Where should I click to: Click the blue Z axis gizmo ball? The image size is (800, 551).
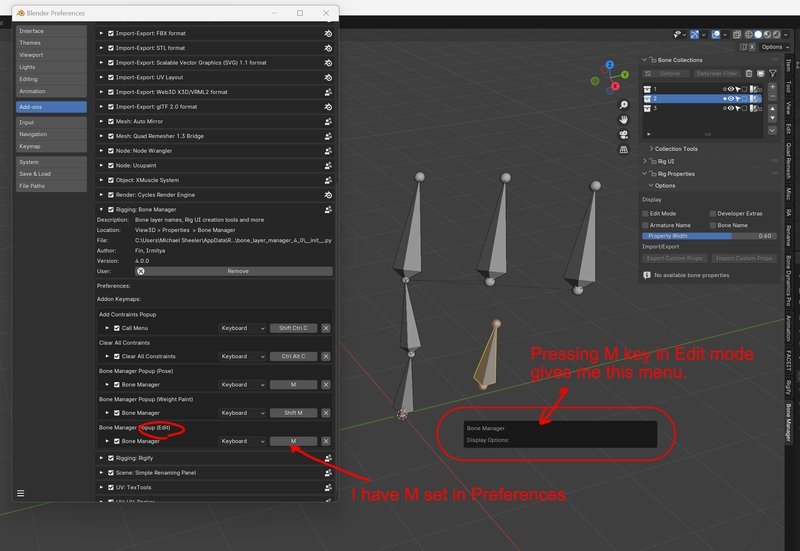pyautogui.click(x=610, y=65)
